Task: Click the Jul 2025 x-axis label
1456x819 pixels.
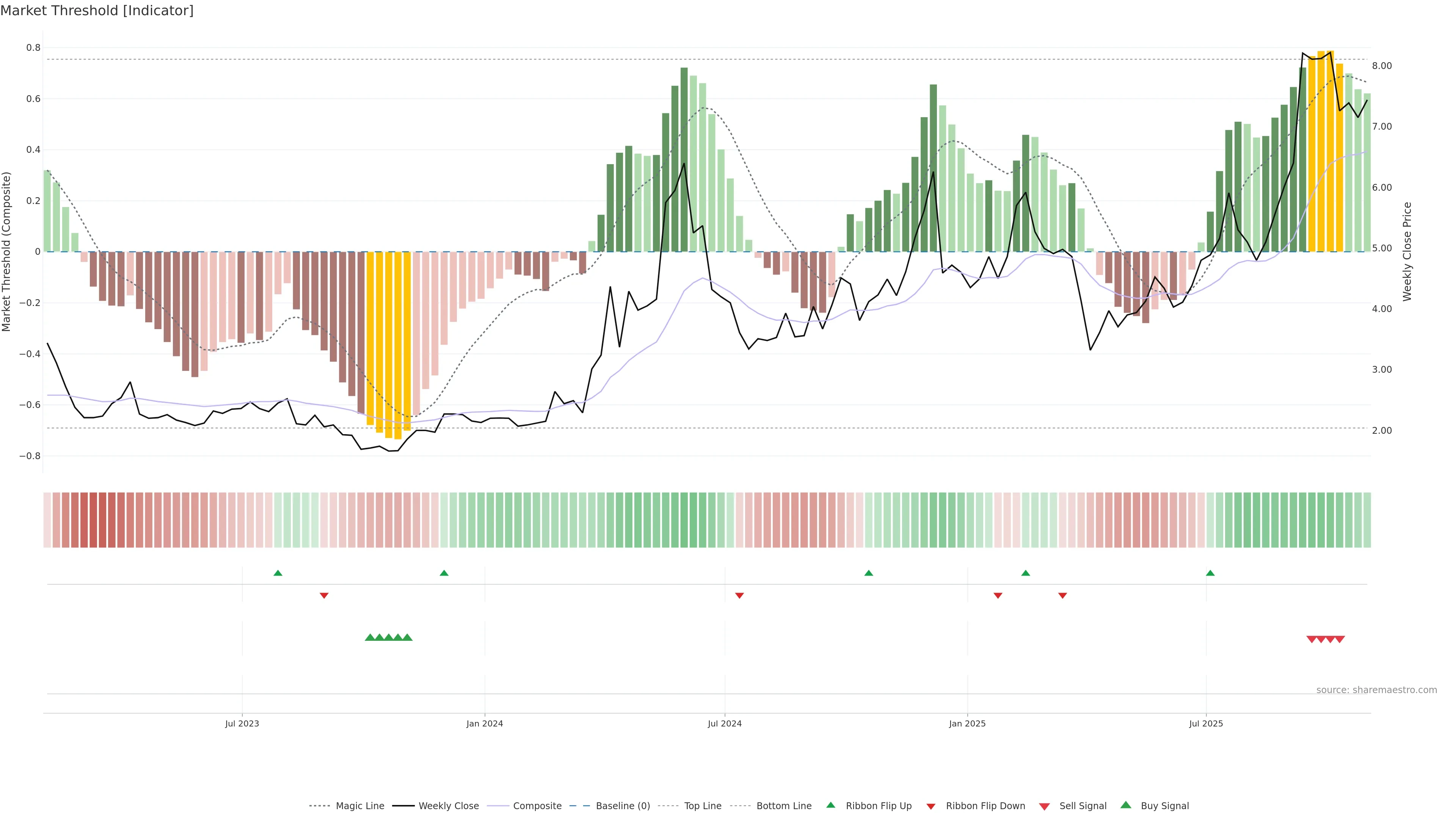Action: pos(1206,723)
